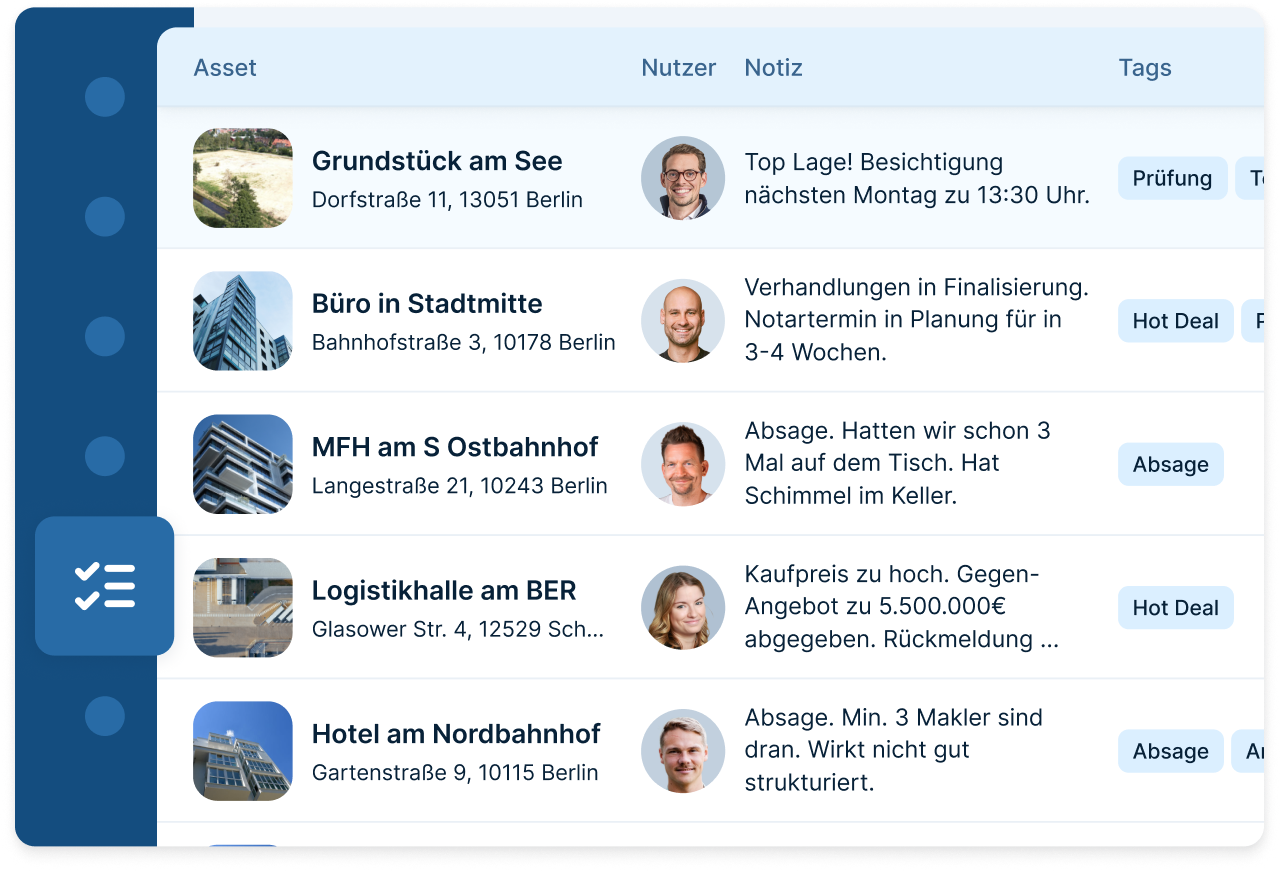The height and width of the screenshot is (871, 1281).
Task: Open the Grundstück am See title
Action: point(437,161)
